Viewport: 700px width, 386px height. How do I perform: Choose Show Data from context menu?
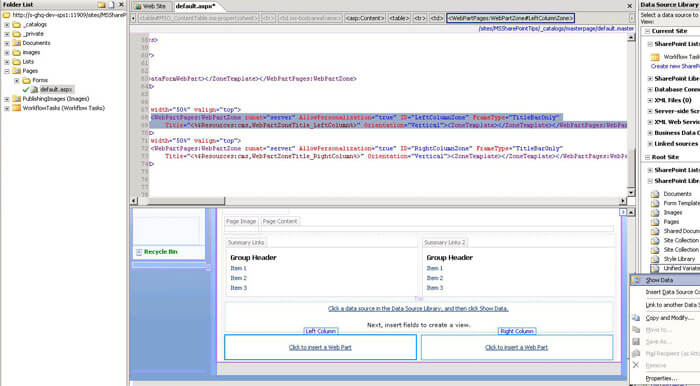[665, 280]
